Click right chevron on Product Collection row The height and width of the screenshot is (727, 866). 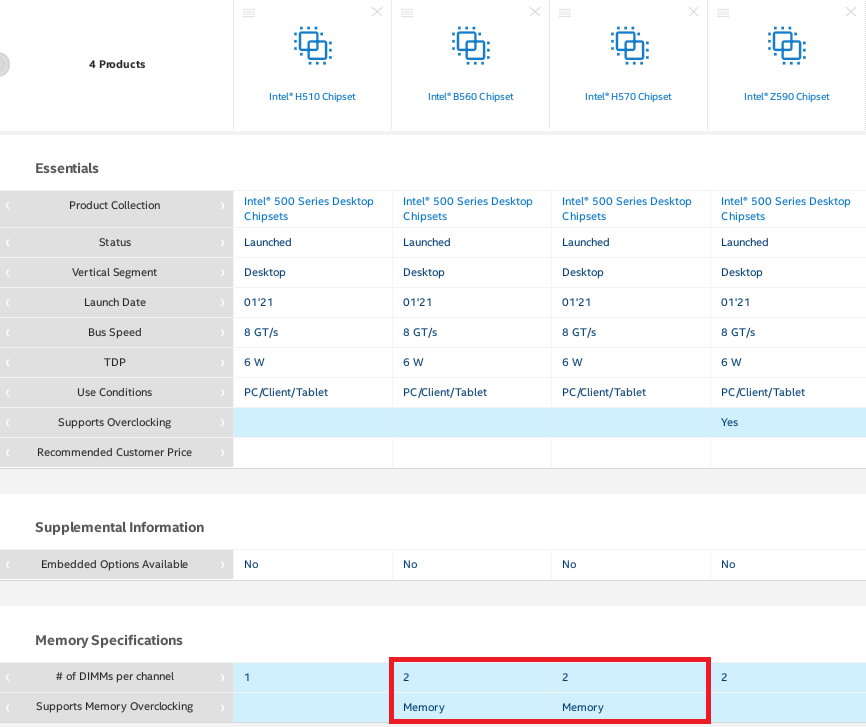[223, 206]
